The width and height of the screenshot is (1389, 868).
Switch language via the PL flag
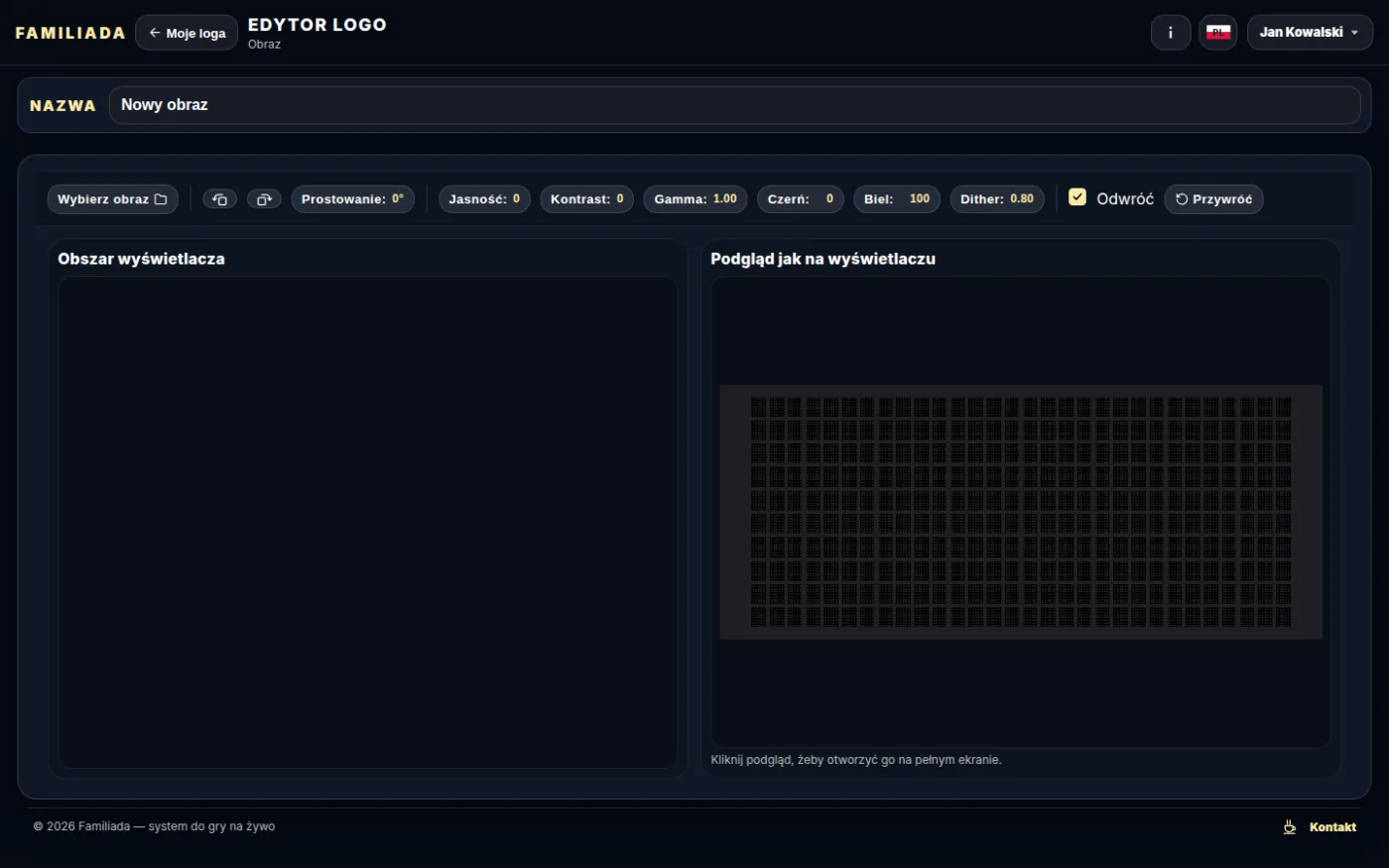tap(1218, 33)
